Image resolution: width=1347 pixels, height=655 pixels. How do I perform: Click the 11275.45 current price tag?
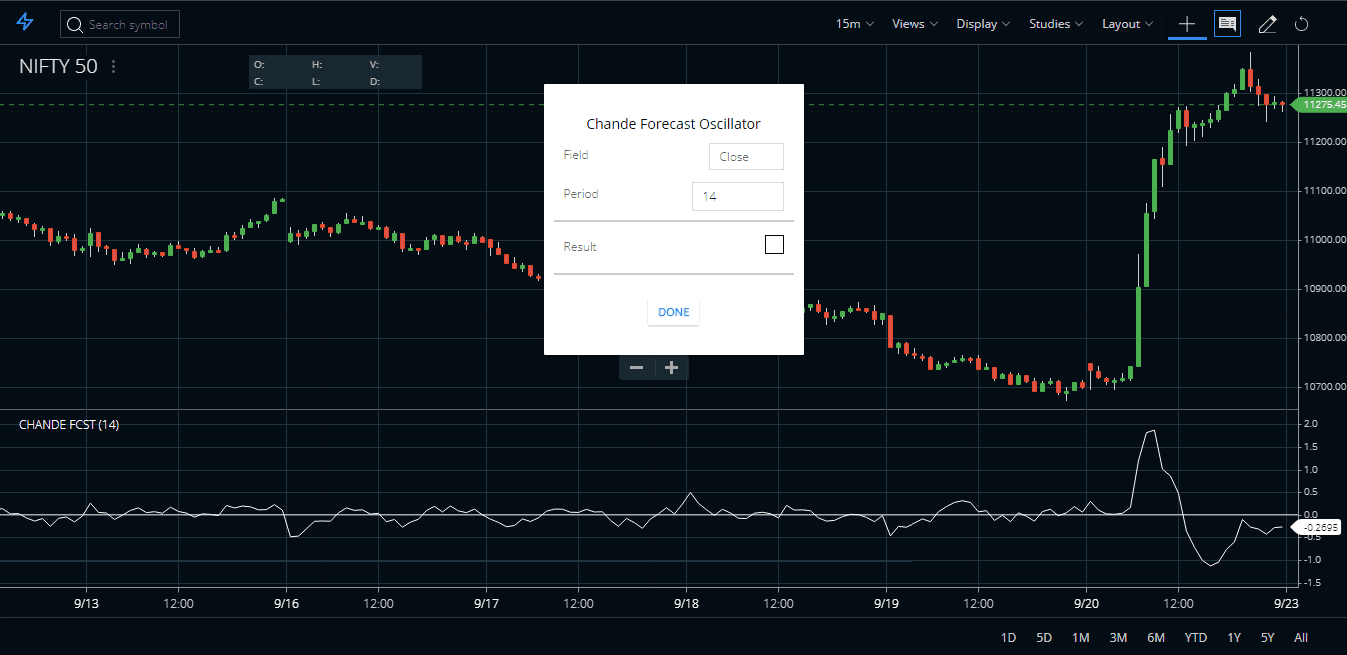pyautogui.click(x=1320, y=105)
